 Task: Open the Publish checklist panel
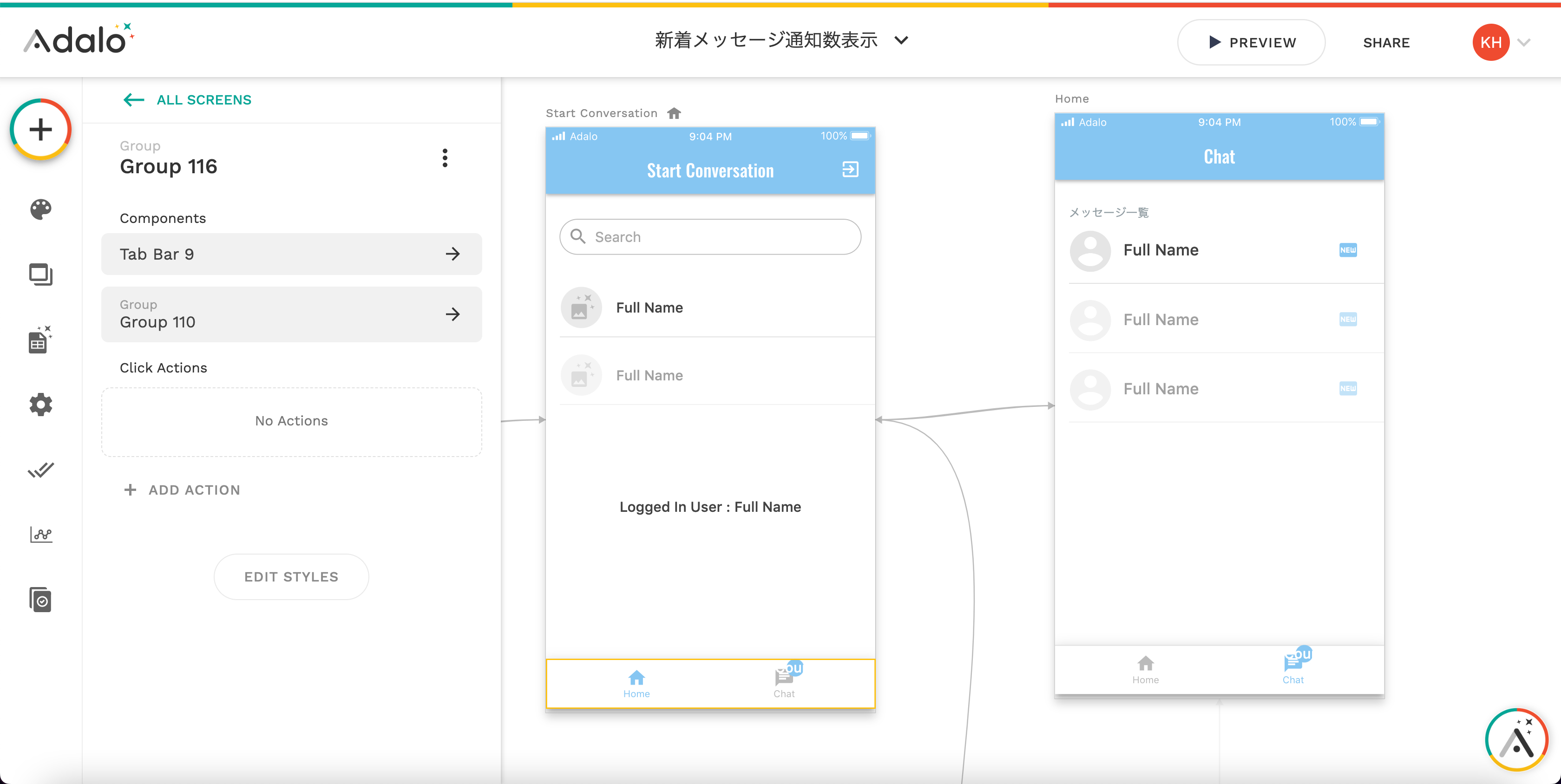40,470
